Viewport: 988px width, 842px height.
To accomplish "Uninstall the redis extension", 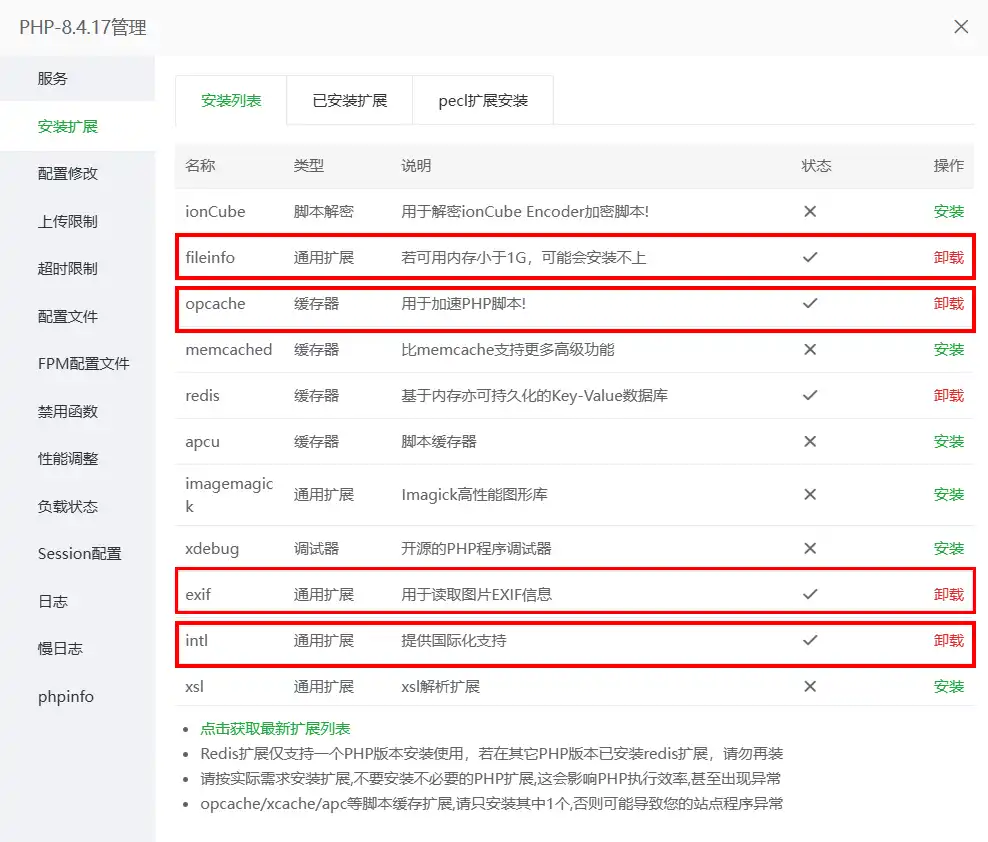I will (x=948, y=396).
